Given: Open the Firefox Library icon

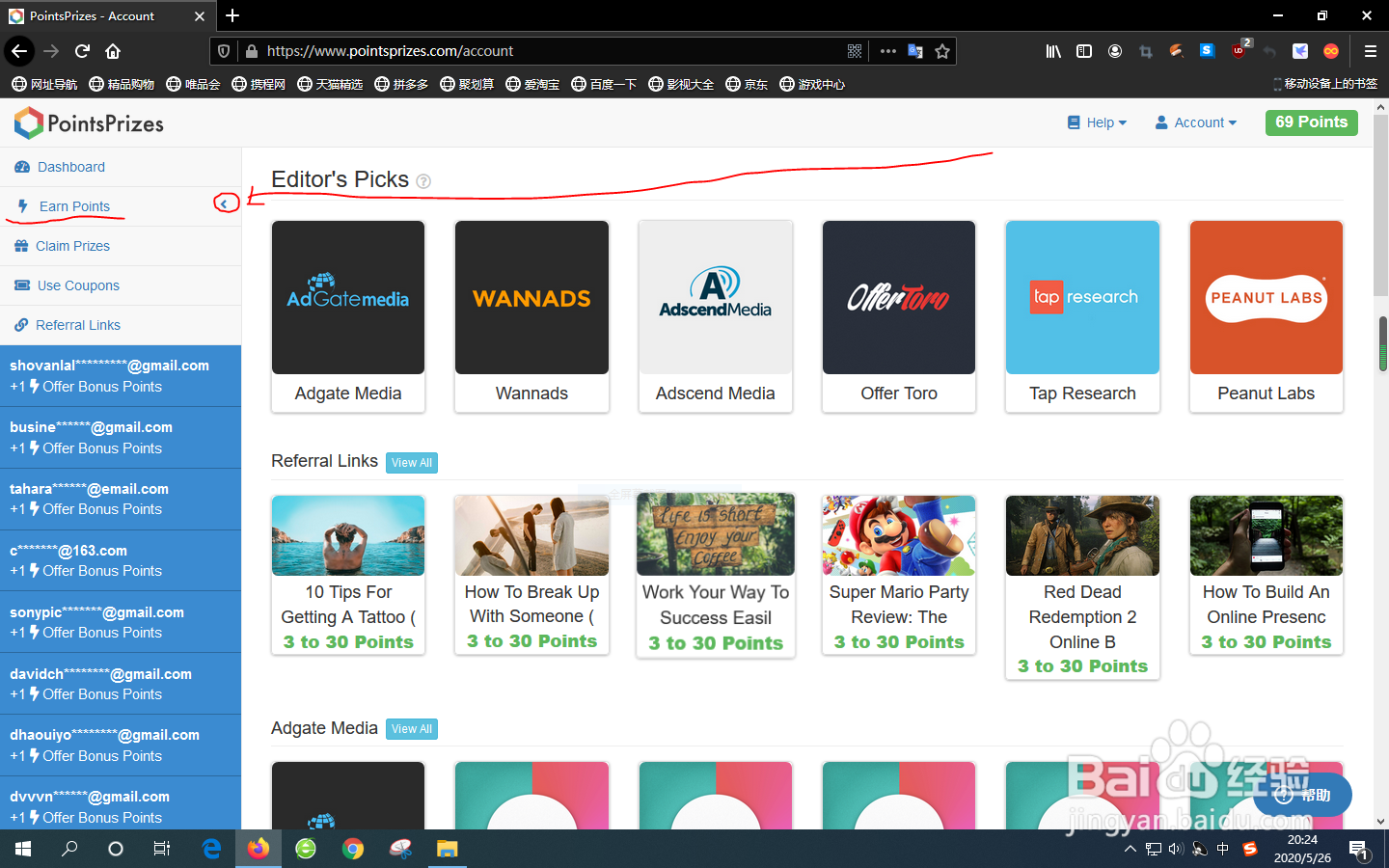Looking at the screenshot, I should tap(1053, 51).
